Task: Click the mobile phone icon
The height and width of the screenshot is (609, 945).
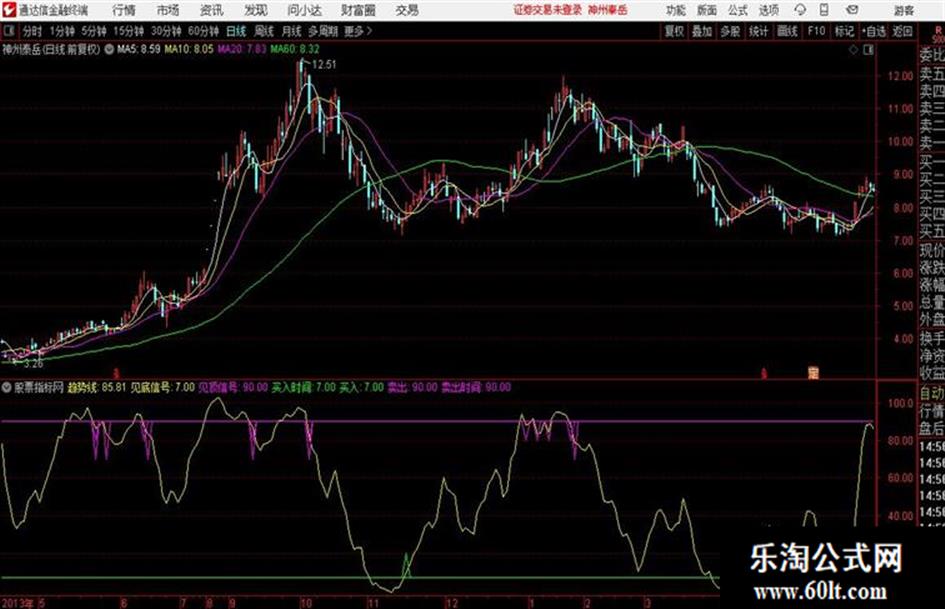Action: click(x=824, y=10)
